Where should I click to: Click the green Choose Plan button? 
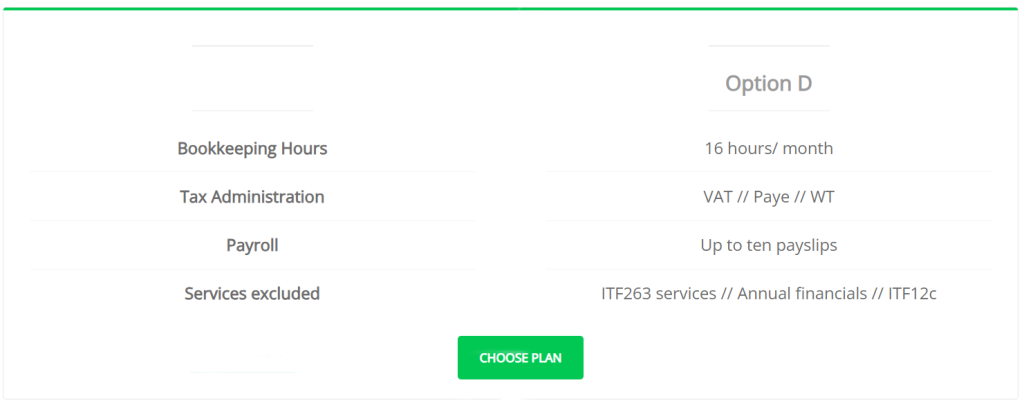point(520,358)
